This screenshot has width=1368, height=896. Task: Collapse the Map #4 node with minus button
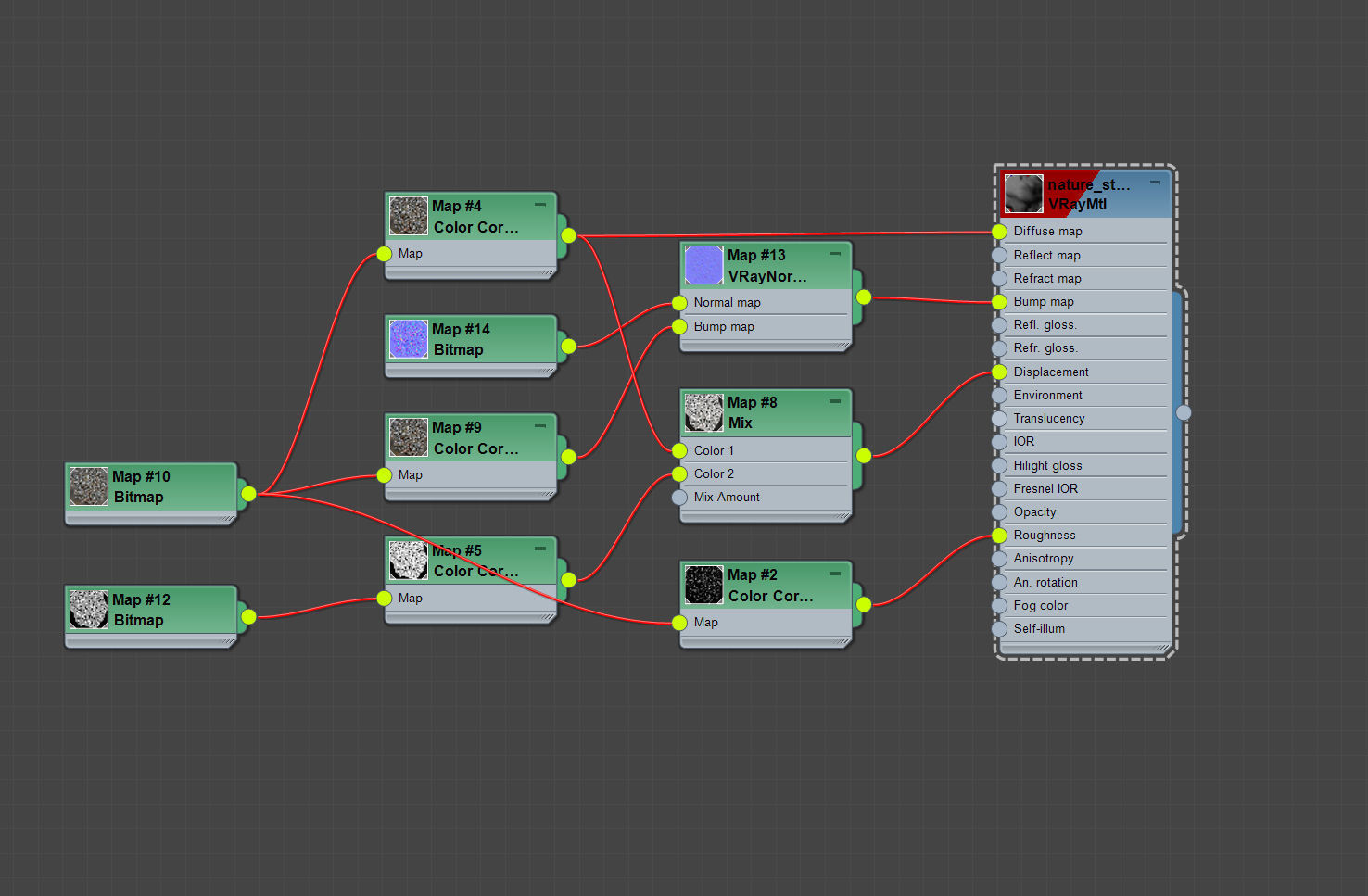pos(539,204)
